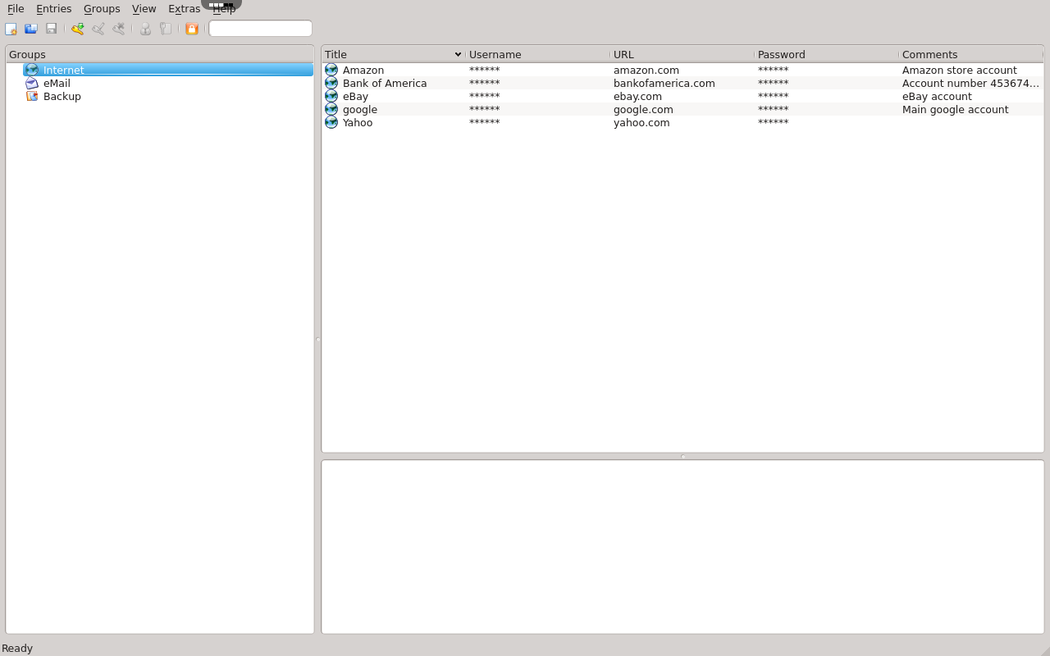This screenshot has width=1050, height=656.
Task: Select the Bank of America entry
Action: click(384, 83)
